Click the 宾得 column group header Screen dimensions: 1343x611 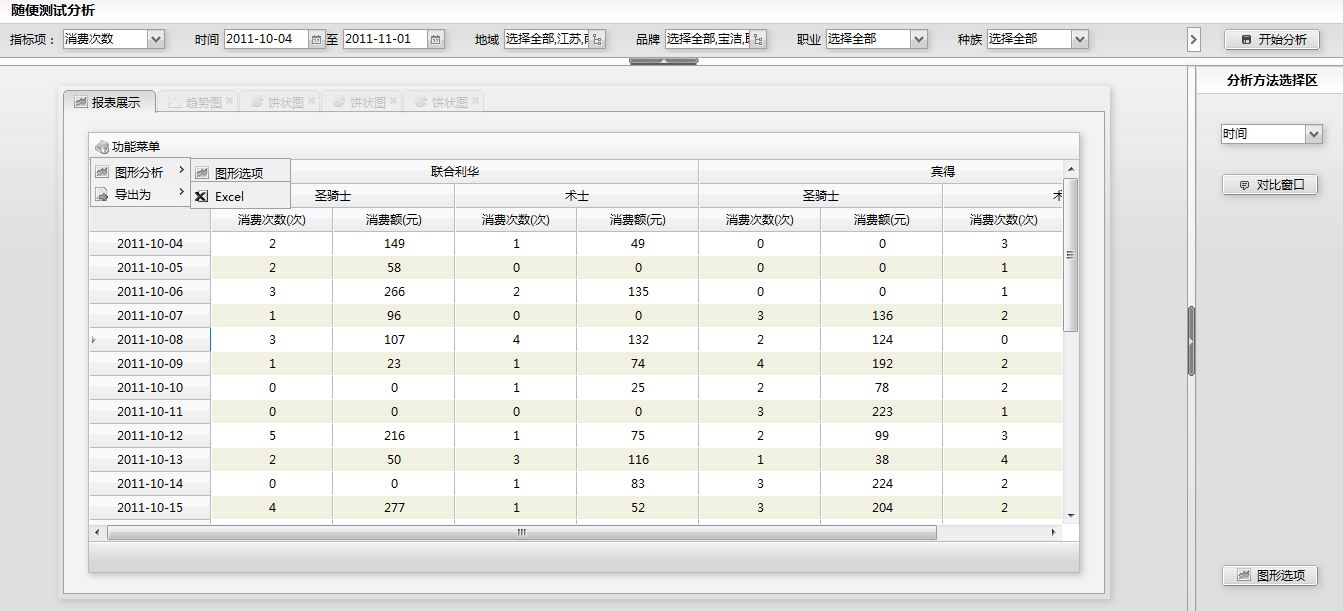[x=943, y=171]
